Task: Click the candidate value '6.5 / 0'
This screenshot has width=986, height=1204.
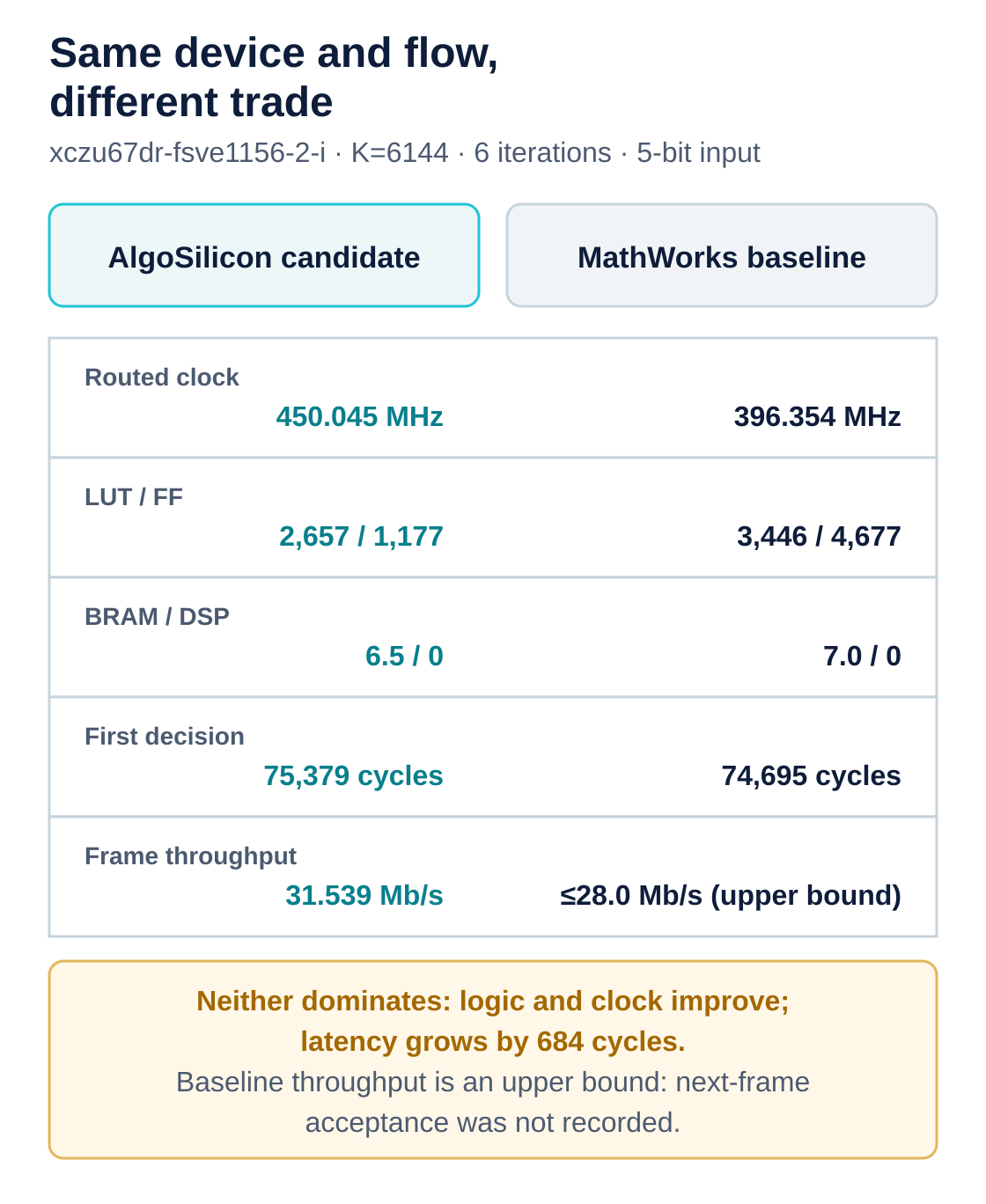Action: [404, 656]
